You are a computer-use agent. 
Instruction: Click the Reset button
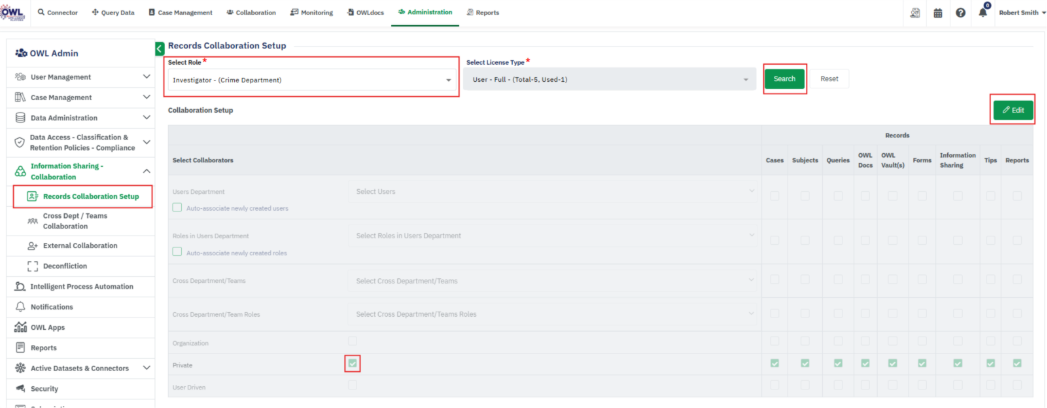[829, 78]
